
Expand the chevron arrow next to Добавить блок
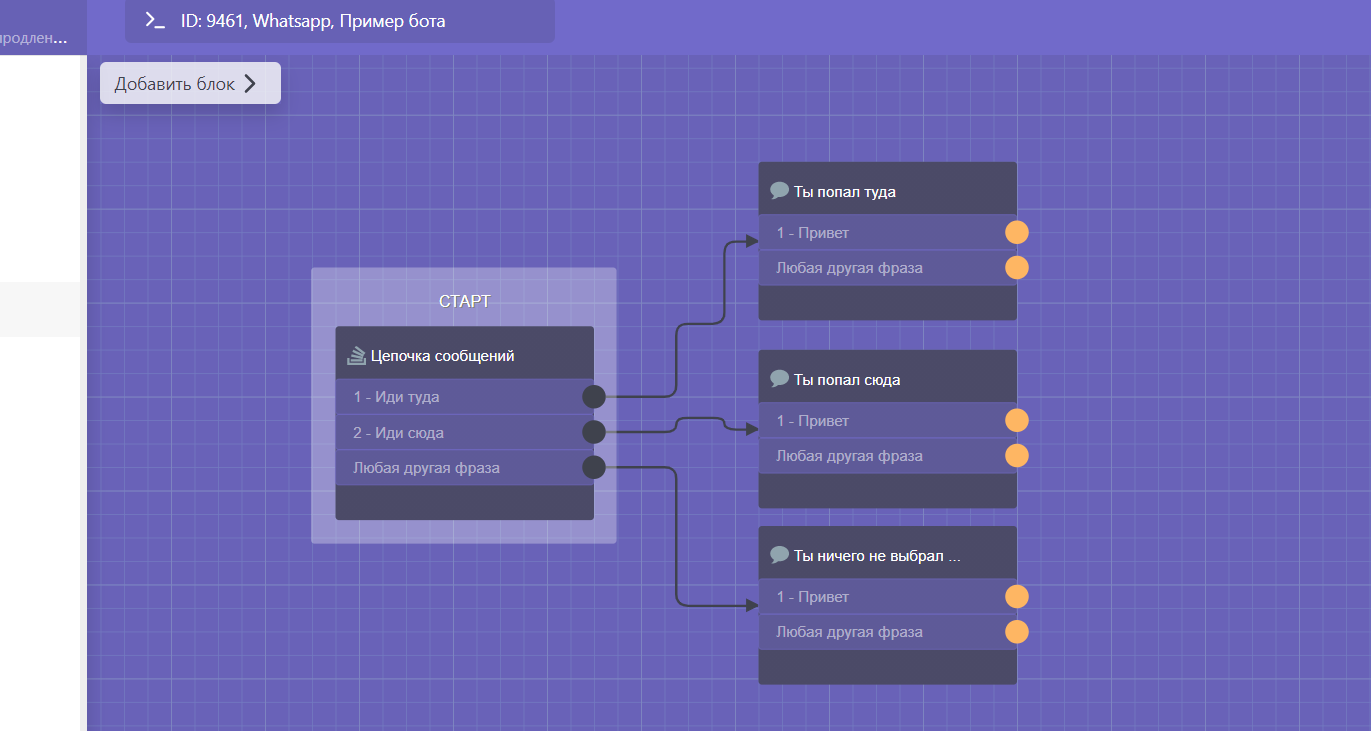click(250, 83)
